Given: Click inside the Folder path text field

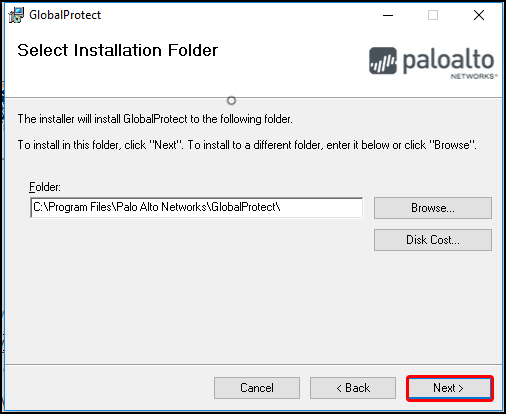Looking at the screenshot, I should (x=196, y=207).
